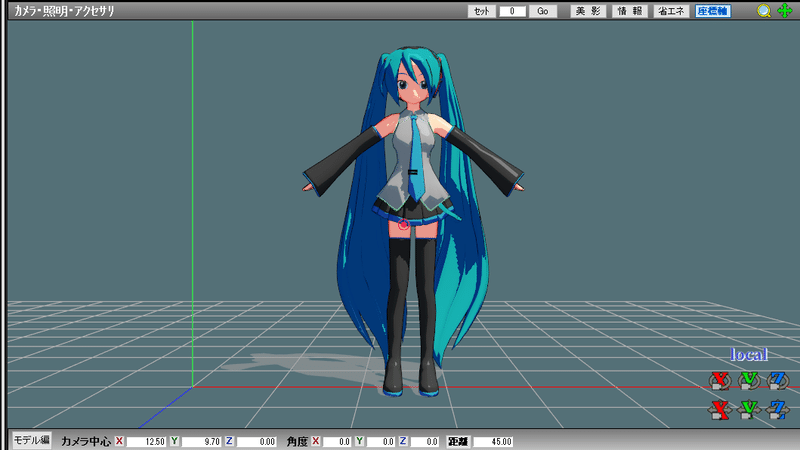Click the 角度 angle Z field
The image size is (800, 450).
tap(425, 441)
